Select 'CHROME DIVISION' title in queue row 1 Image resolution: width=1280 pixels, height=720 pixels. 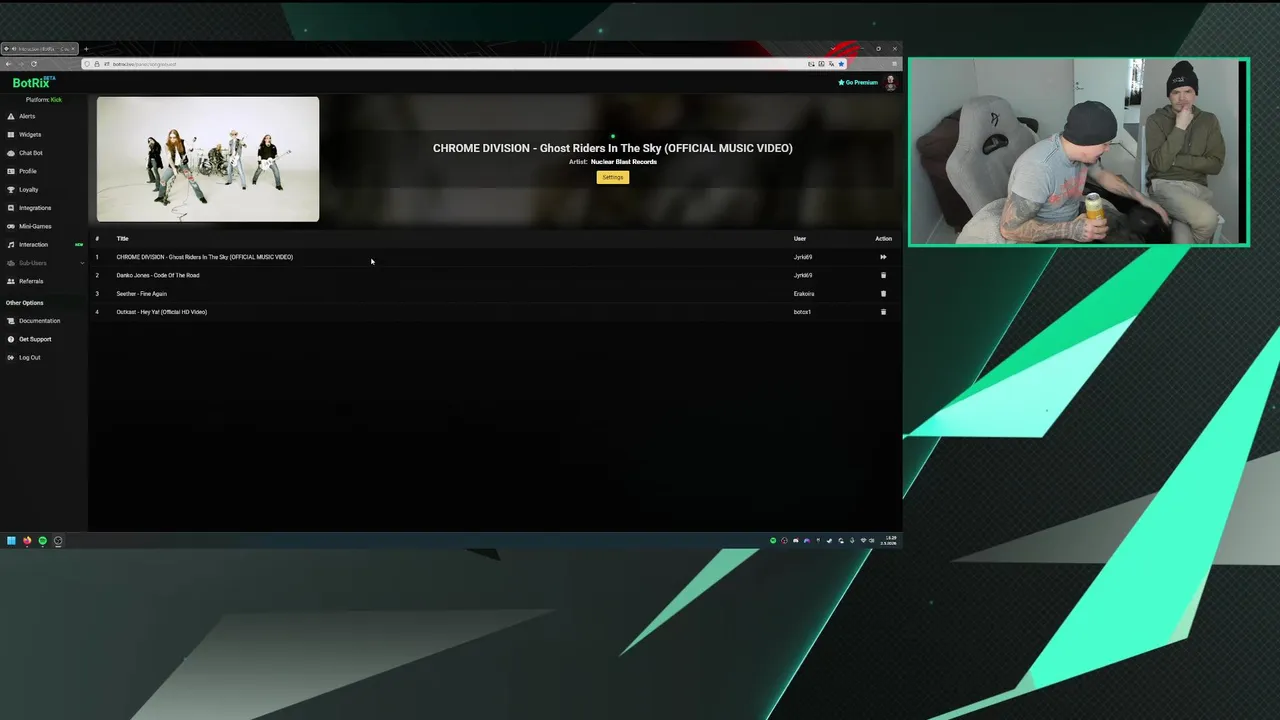[204, 257]
